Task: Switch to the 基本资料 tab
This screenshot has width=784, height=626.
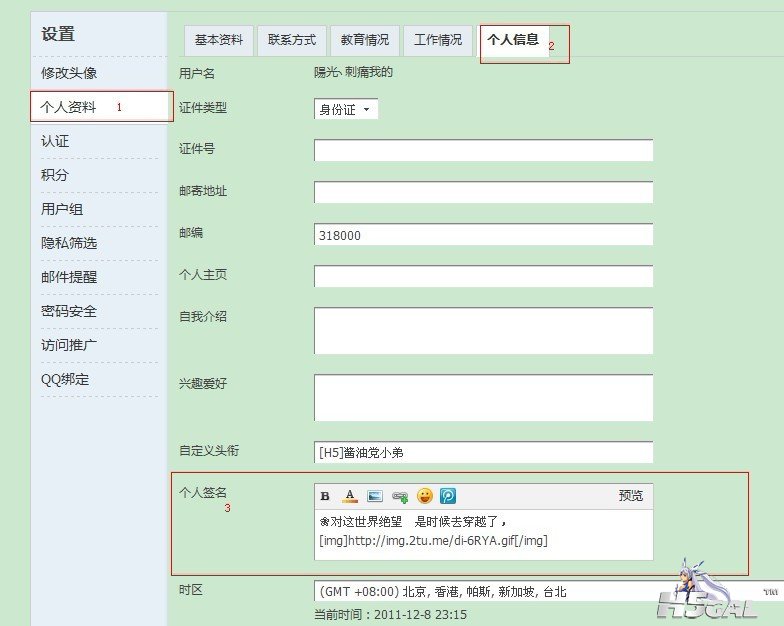Action: click(x=219, y=41)
